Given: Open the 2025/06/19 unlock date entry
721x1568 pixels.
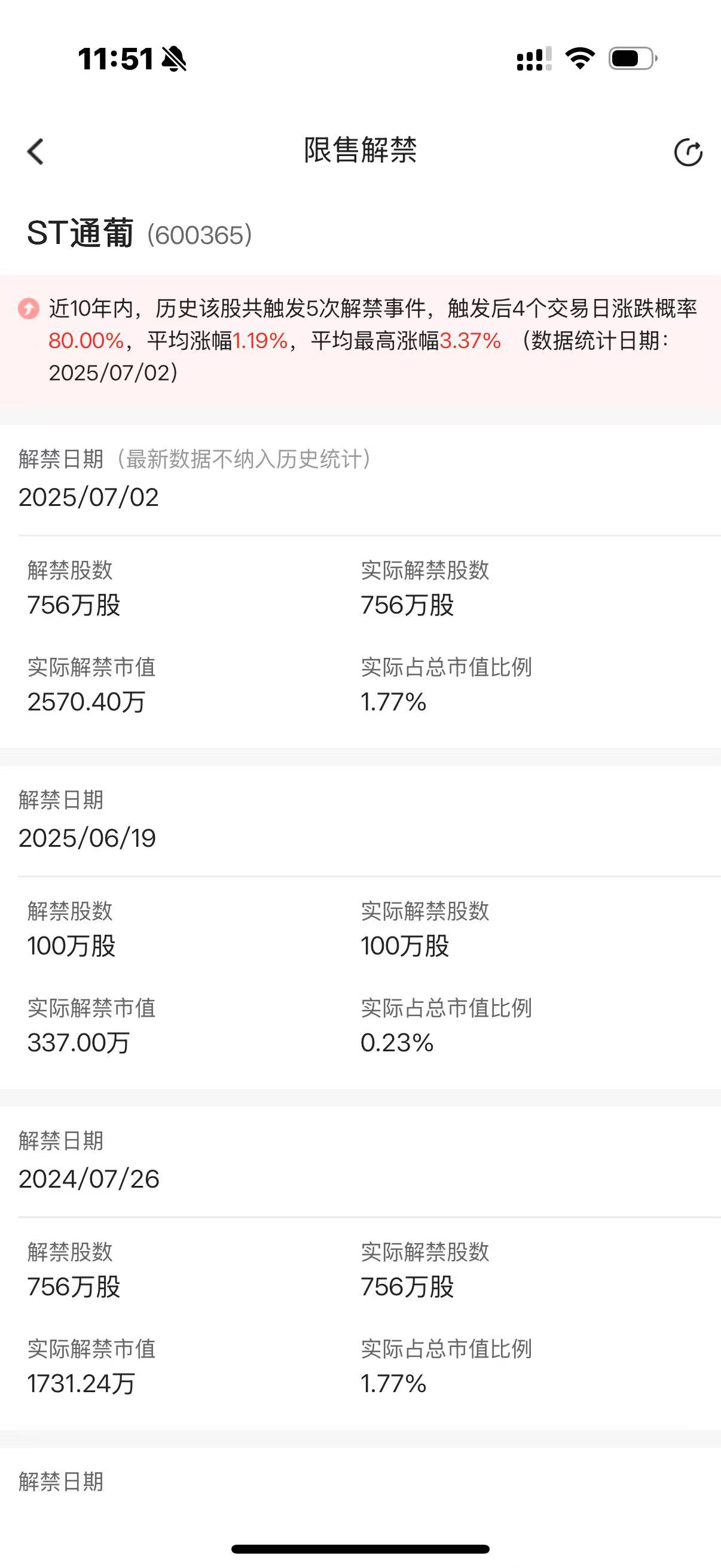Looking at the screenshot, I should (88, 838).
